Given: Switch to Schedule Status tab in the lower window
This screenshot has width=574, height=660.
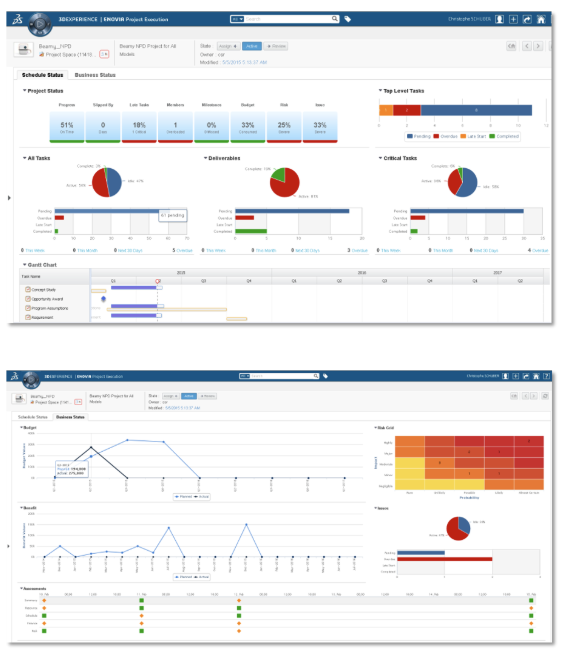Looking at the screenshot, I should coord(32,417).
